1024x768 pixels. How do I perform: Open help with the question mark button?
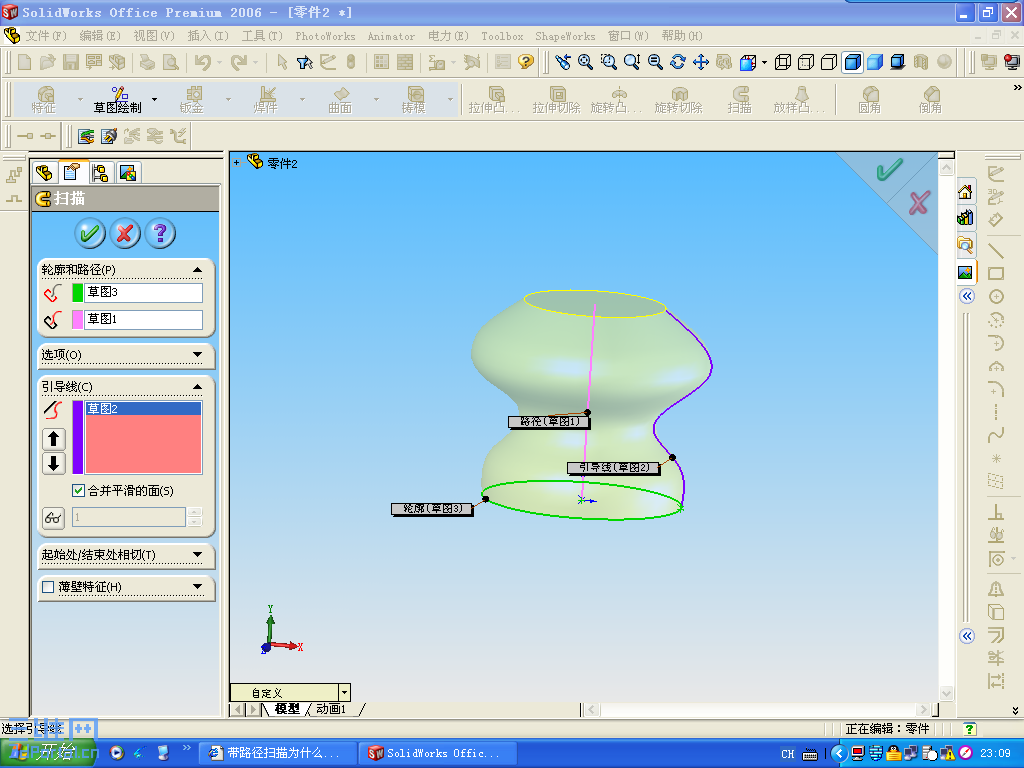coord(160,233)
